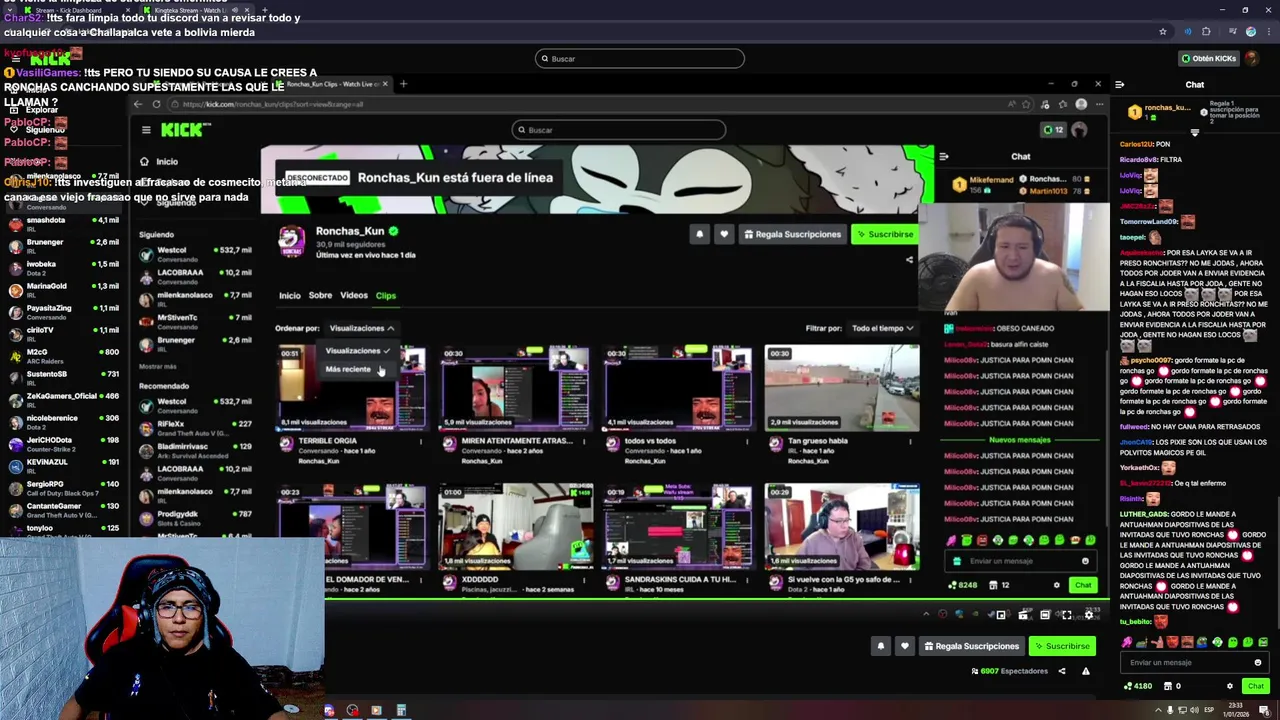Open inner chat settings gear icon
The width and height of the screenshot is (1280, 720).
coord(1056,585)
